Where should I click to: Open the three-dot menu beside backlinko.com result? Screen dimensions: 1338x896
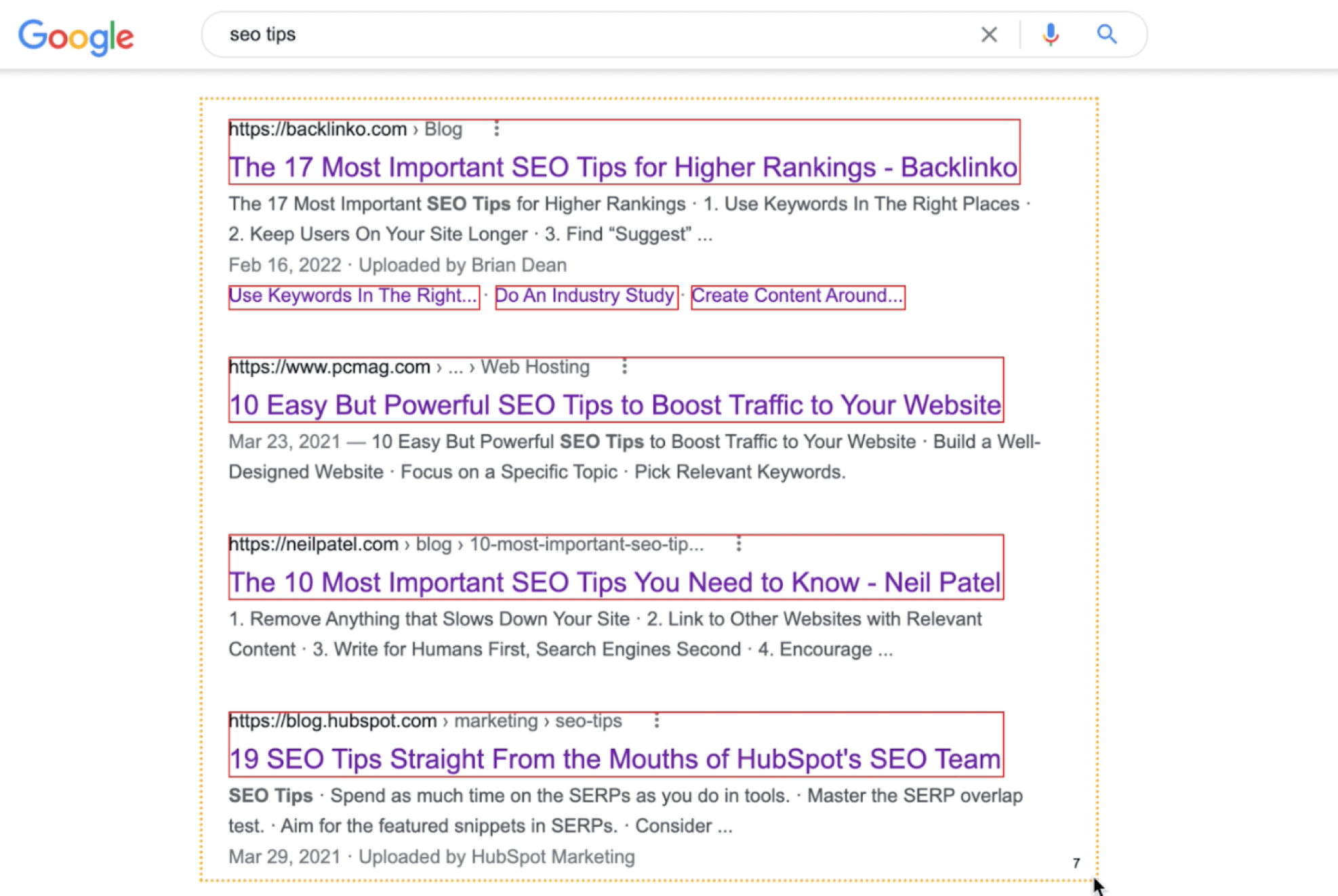pyautogui.click(x=497, y=129)
